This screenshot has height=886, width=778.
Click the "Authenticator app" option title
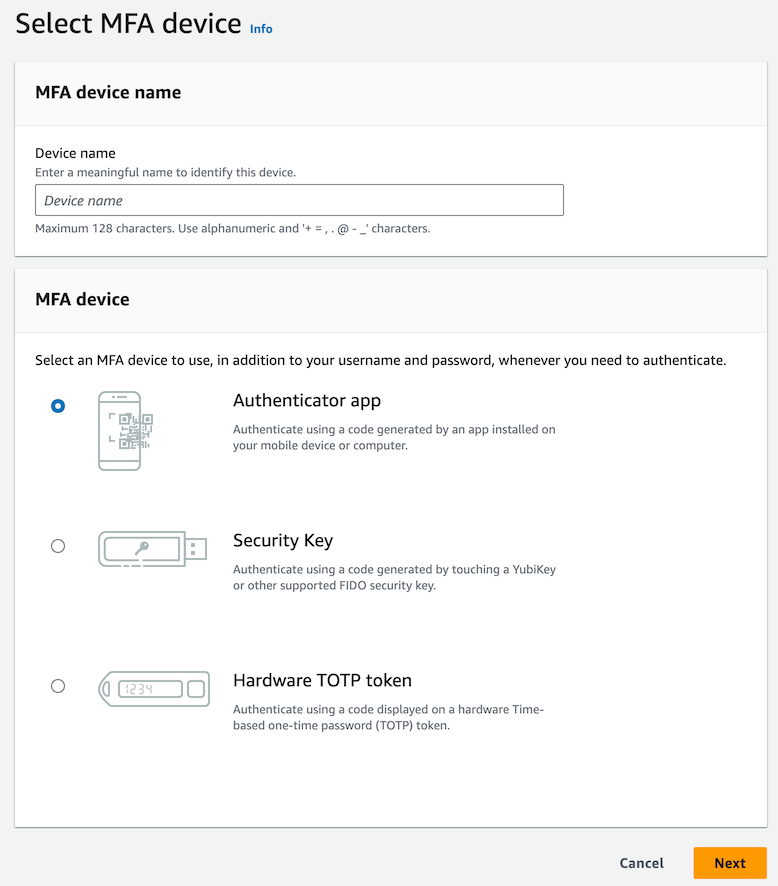(x=307, y=401)
